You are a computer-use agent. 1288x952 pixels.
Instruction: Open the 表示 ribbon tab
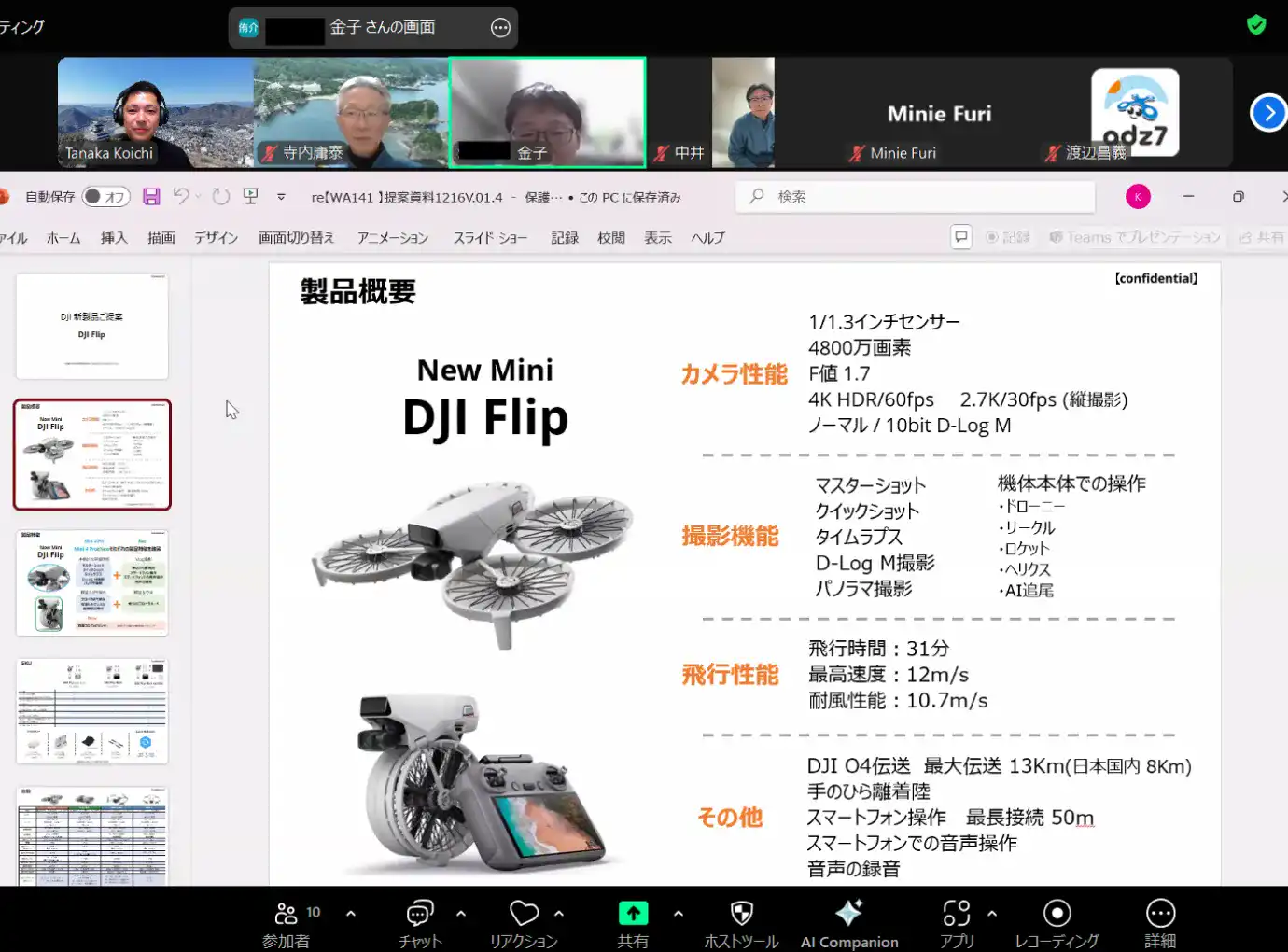point(658,238)
